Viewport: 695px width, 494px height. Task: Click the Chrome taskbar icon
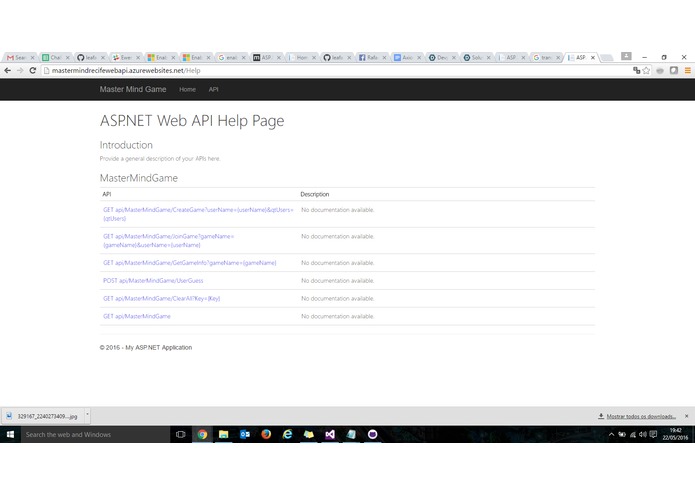point(202,434)
